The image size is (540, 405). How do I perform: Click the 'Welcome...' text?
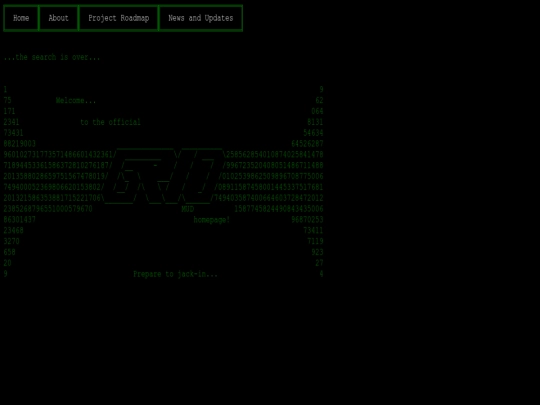pos(76,101)
